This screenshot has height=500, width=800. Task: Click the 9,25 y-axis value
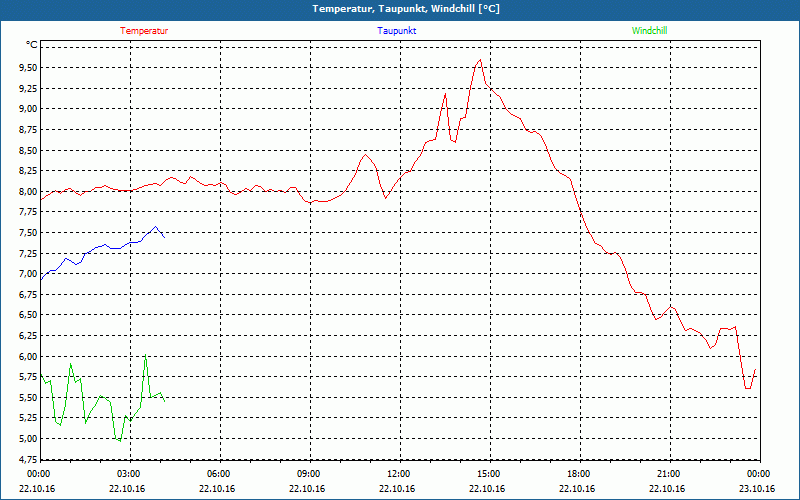[28, 88]
